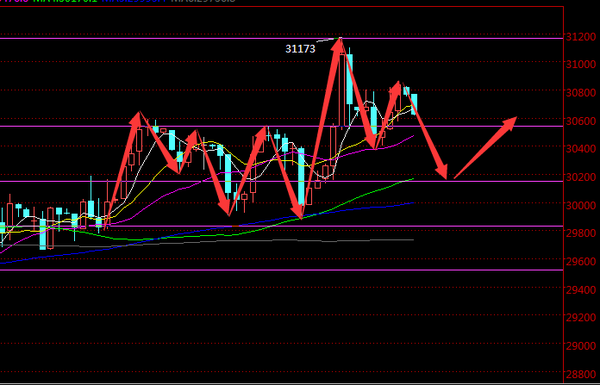Click the tall cyan candle below 31173 peak
This screenshot has width=600, height=385.
pos(349,79)
